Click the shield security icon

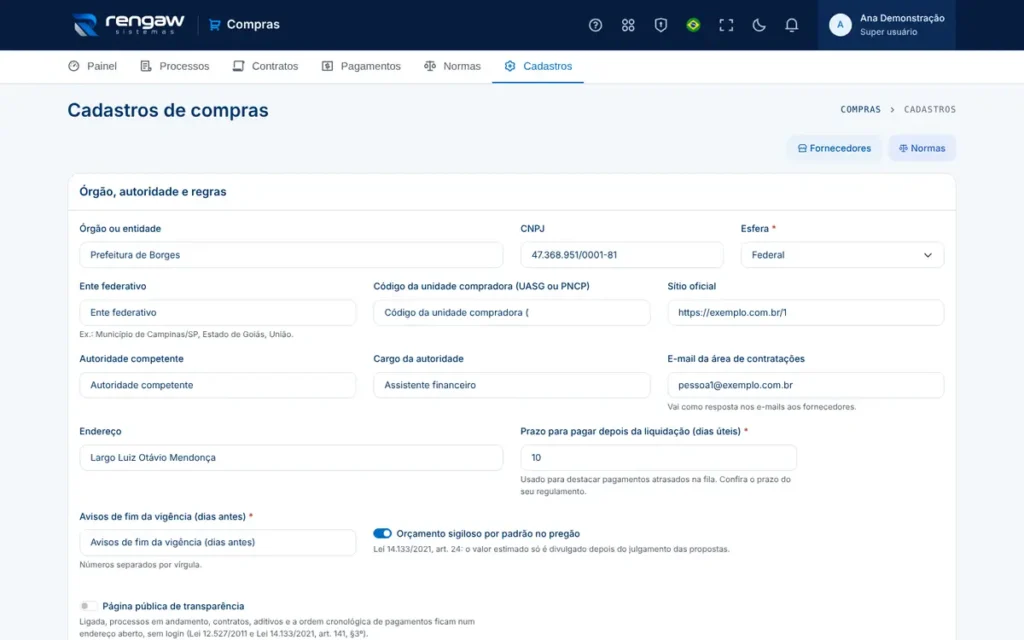click(660, 25)
